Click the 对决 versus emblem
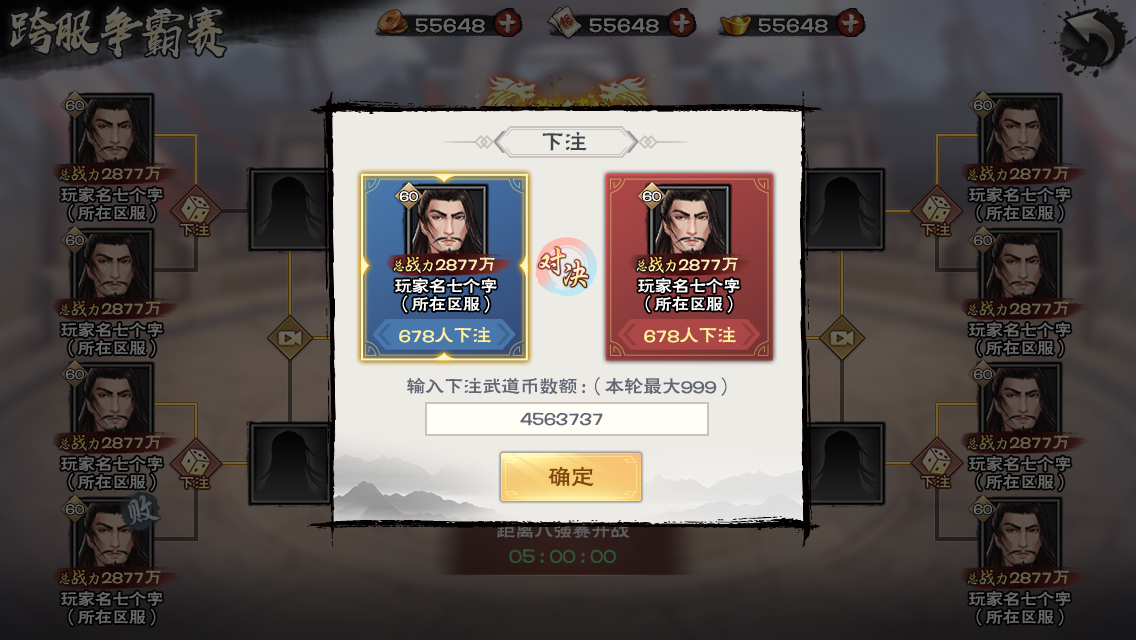The height and width of the screenshot is (640, 1136). [x=567, y=267]
